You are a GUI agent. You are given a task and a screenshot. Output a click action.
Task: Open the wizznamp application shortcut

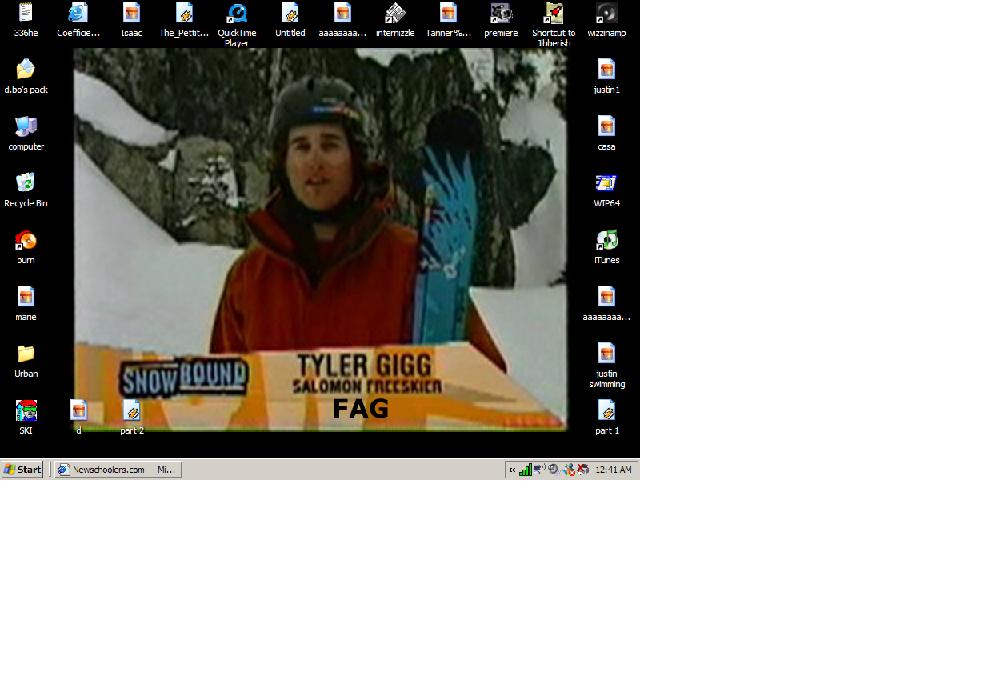coord(604,15)
